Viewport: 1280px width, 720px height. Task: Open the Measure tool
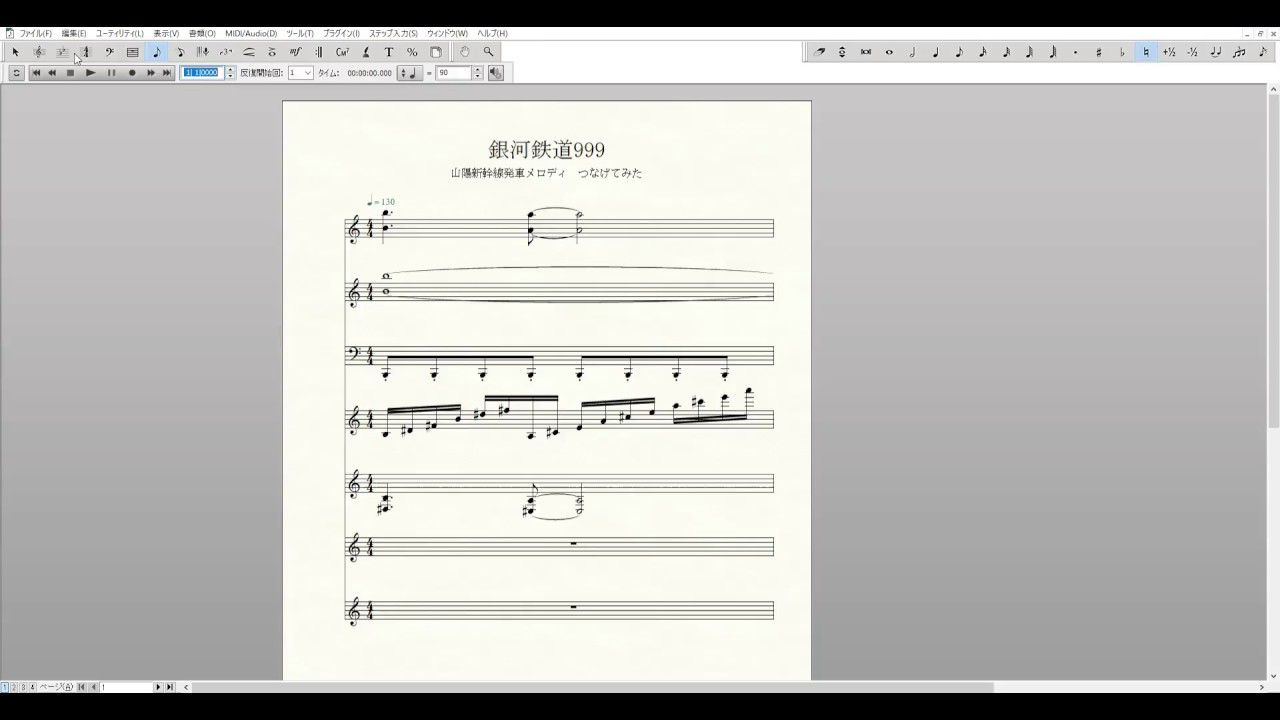132,52
